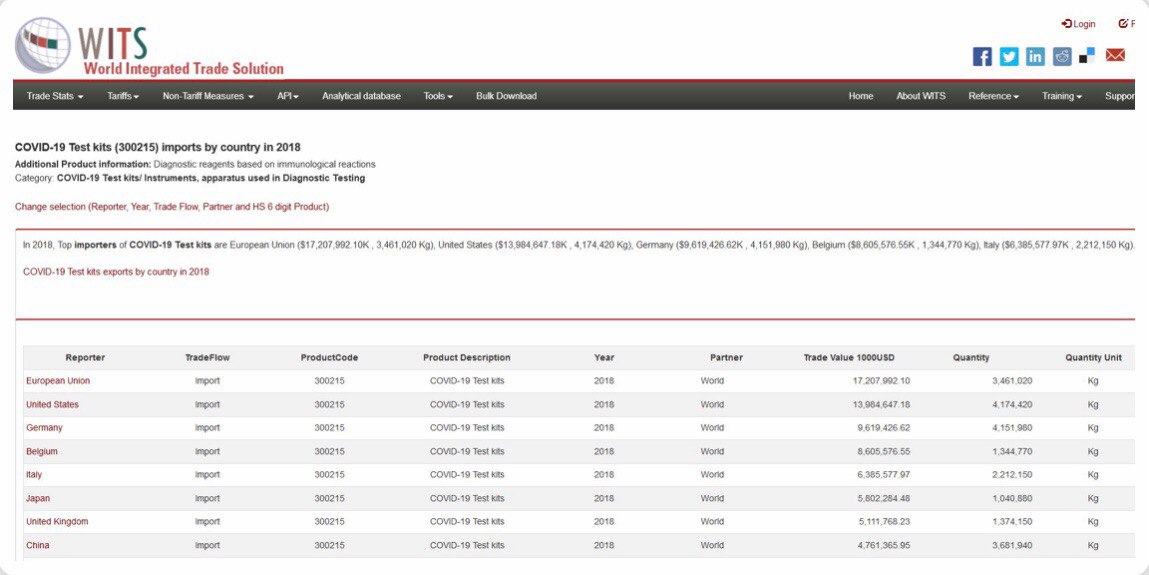Go to Home in navigation bar

pos(861,96)
